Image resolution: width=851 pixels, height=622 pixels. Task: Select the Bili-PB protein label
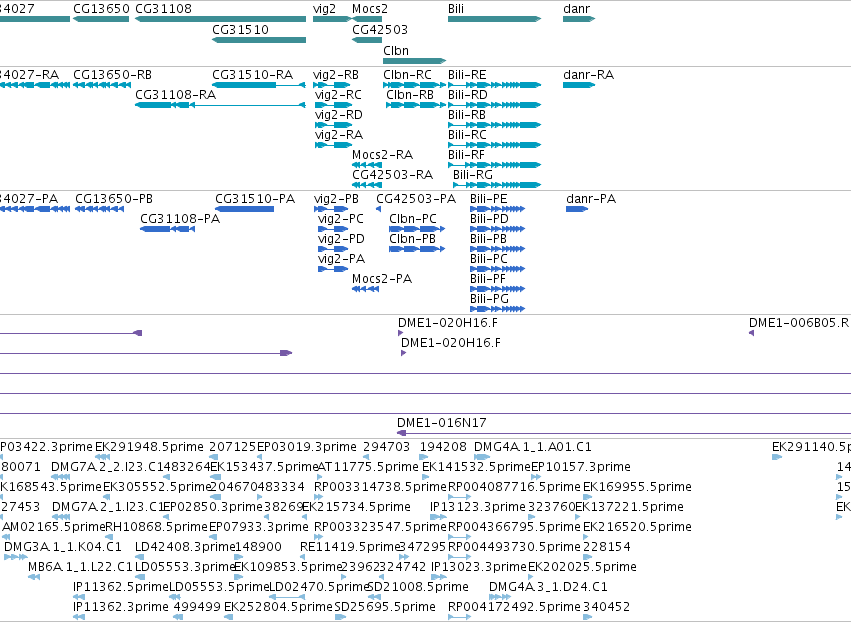(488, 239)
